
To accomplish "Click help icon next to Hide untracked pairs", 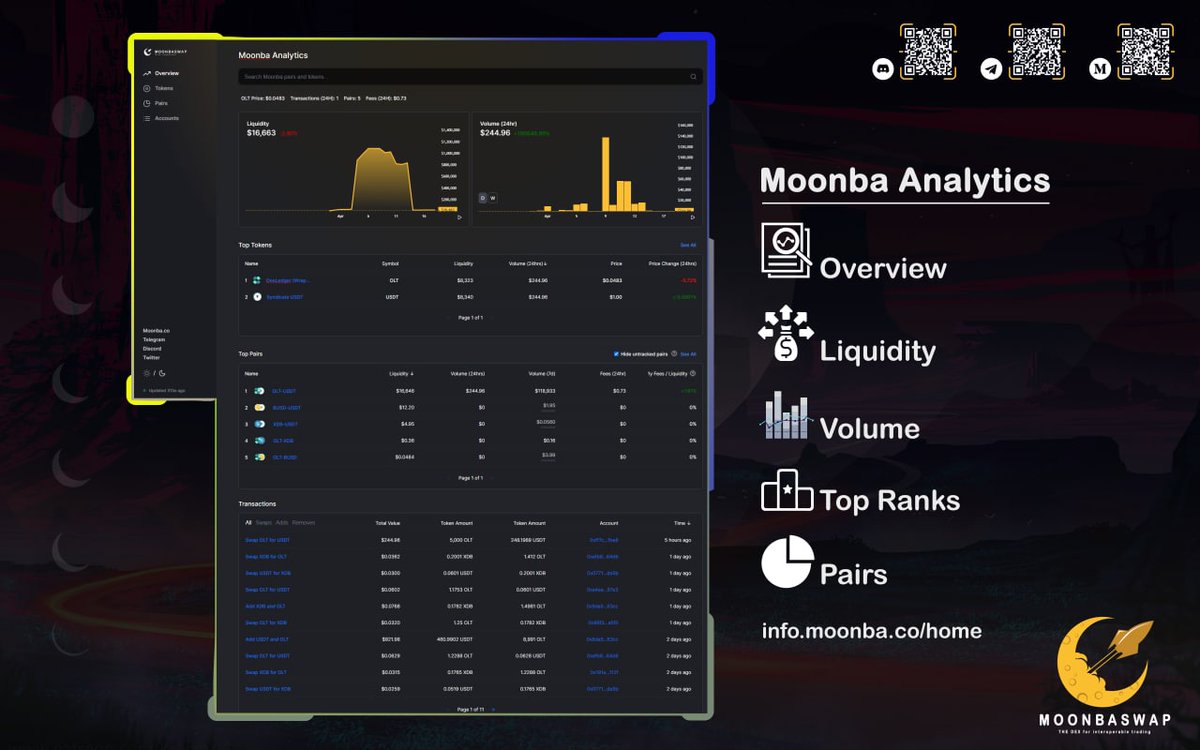I will pyautogui.click(x=674, y=354).
